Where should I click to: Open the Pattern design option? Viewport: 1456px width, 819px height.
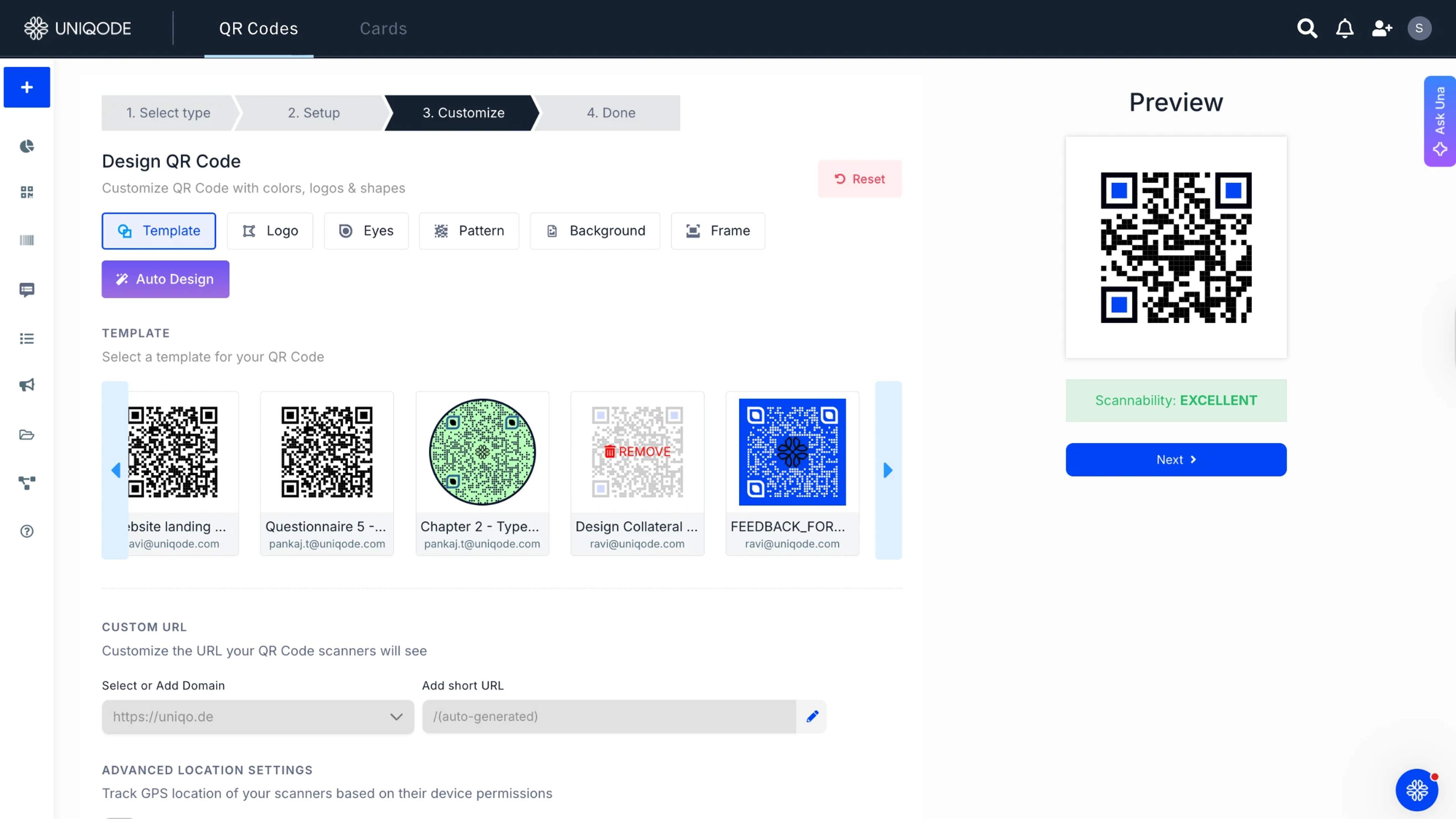point(469,231)
